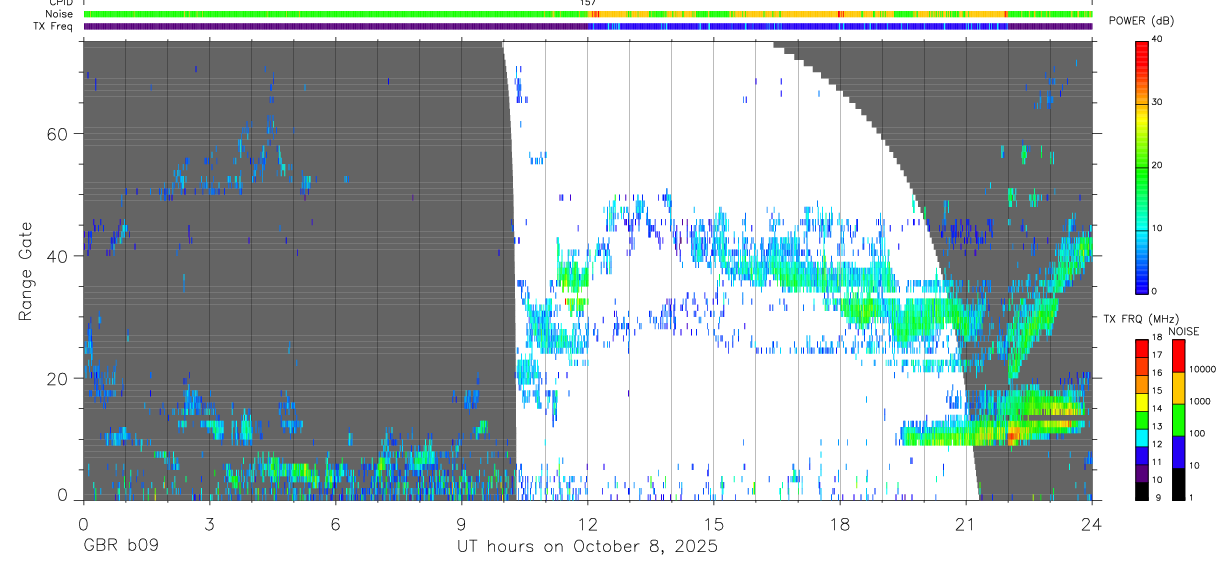
Task: Click the power legend value '30'
Action: [1157, 102]
